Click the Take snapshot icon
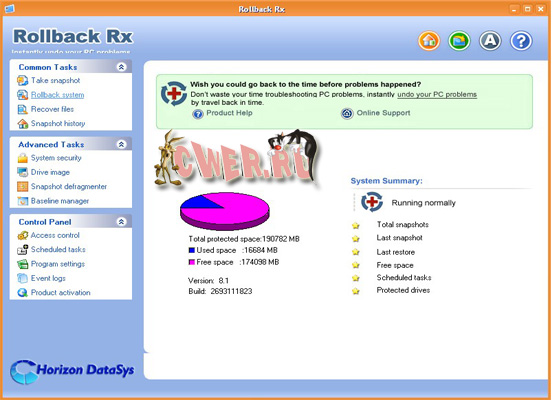The image size is (560, 400). coord(22,80)
